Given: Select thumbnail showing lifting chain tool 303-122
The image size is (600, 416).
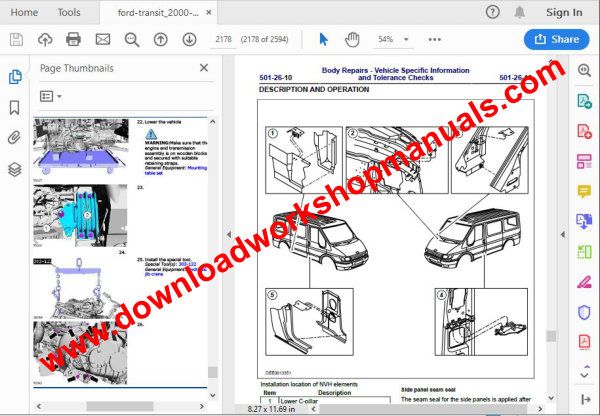Looking at the screenshot, I should pyautogui.click(x=78, y=289).
